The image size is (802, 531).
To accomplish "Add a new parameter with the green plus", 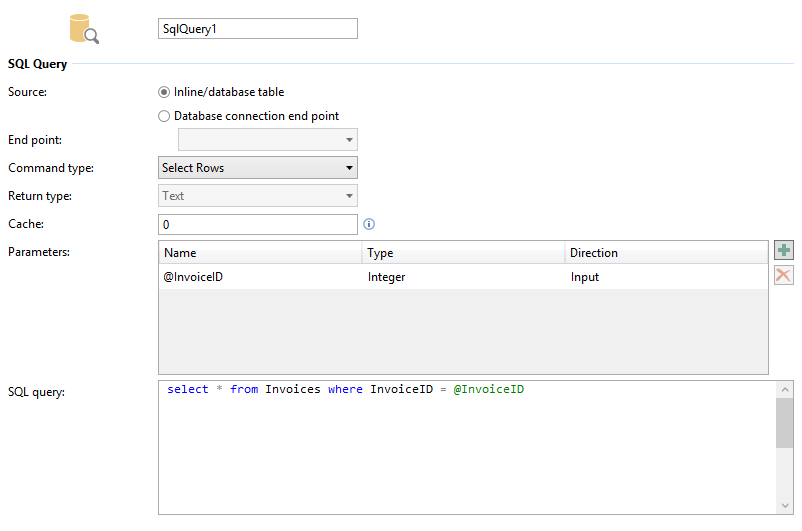I will coord(784,250).
